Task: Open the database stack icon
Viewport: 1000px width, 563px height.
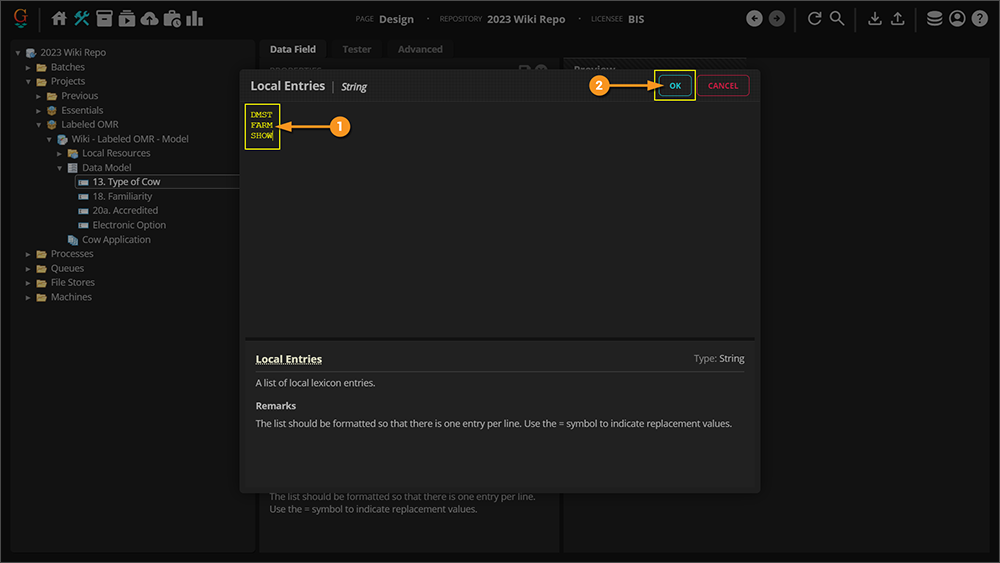Action: tap(935, 19)
